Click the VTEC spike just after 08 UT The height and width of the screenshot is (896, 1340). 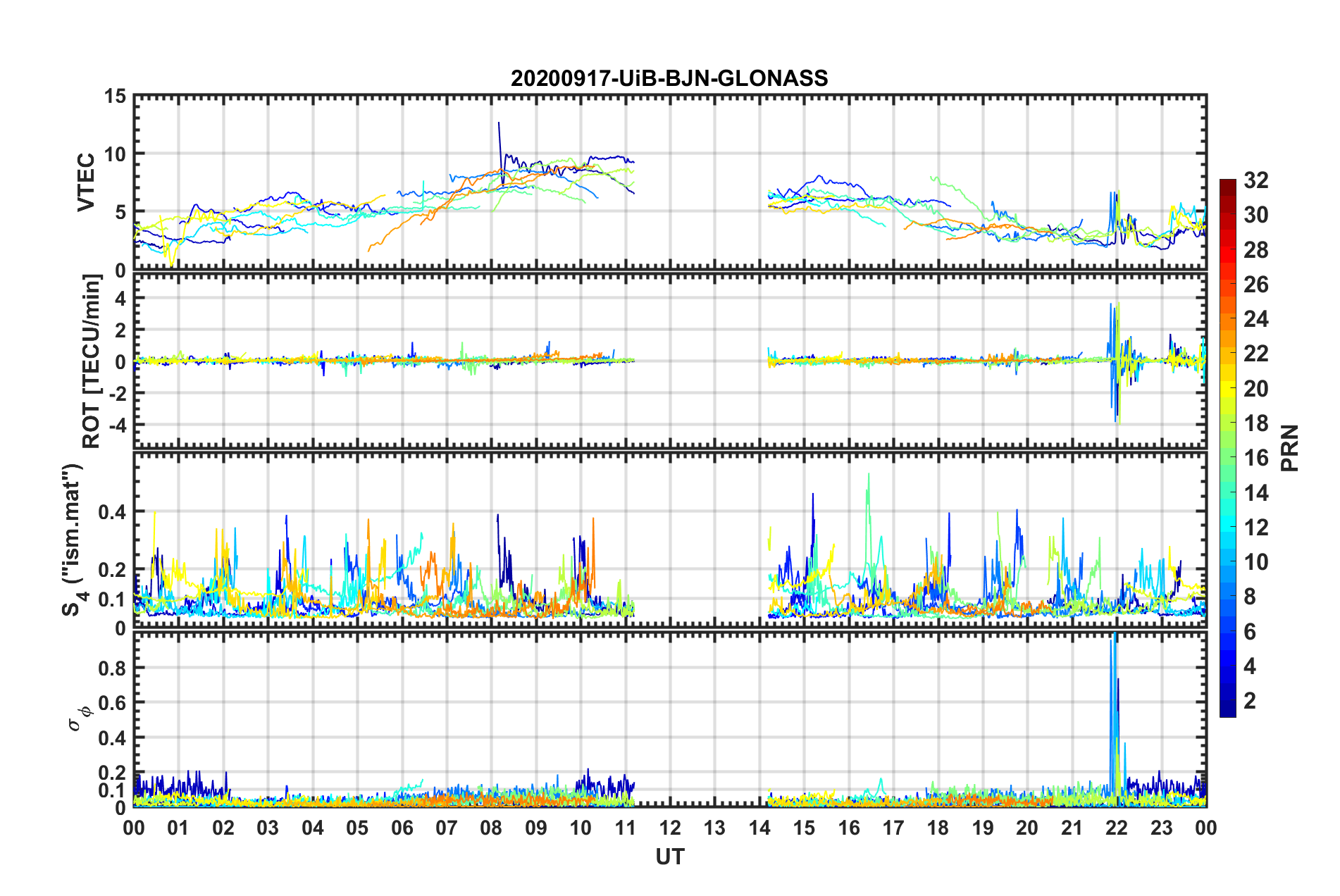[x=500, y=153]
